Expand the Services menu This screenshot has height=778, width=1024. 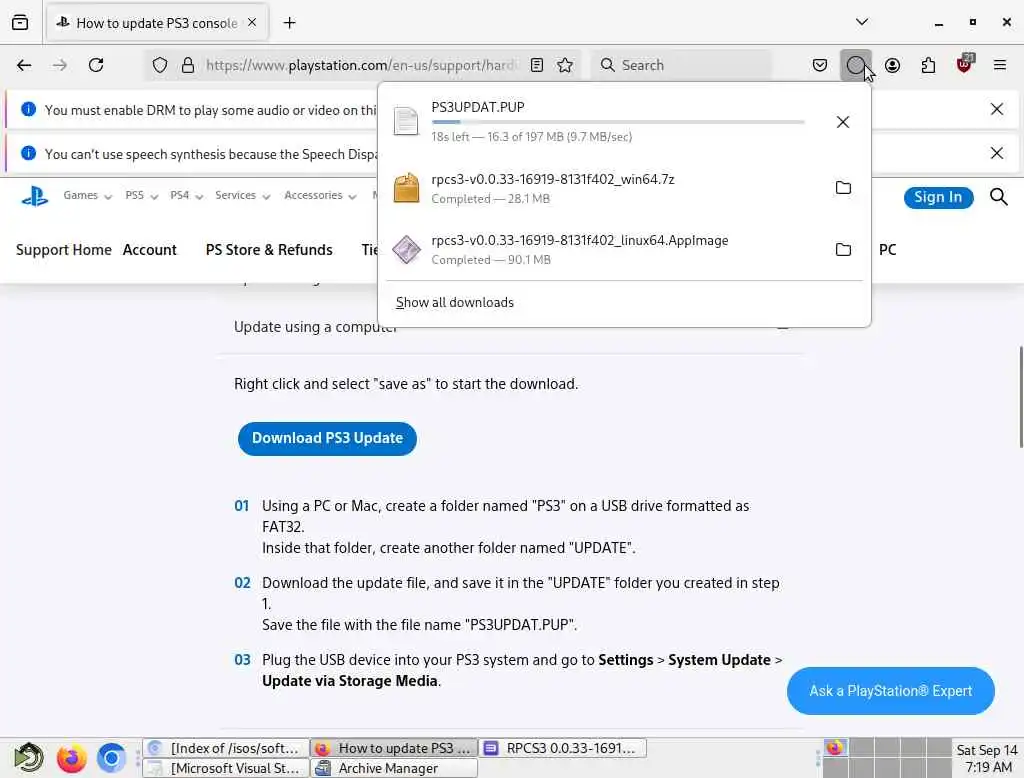(242, 195)
